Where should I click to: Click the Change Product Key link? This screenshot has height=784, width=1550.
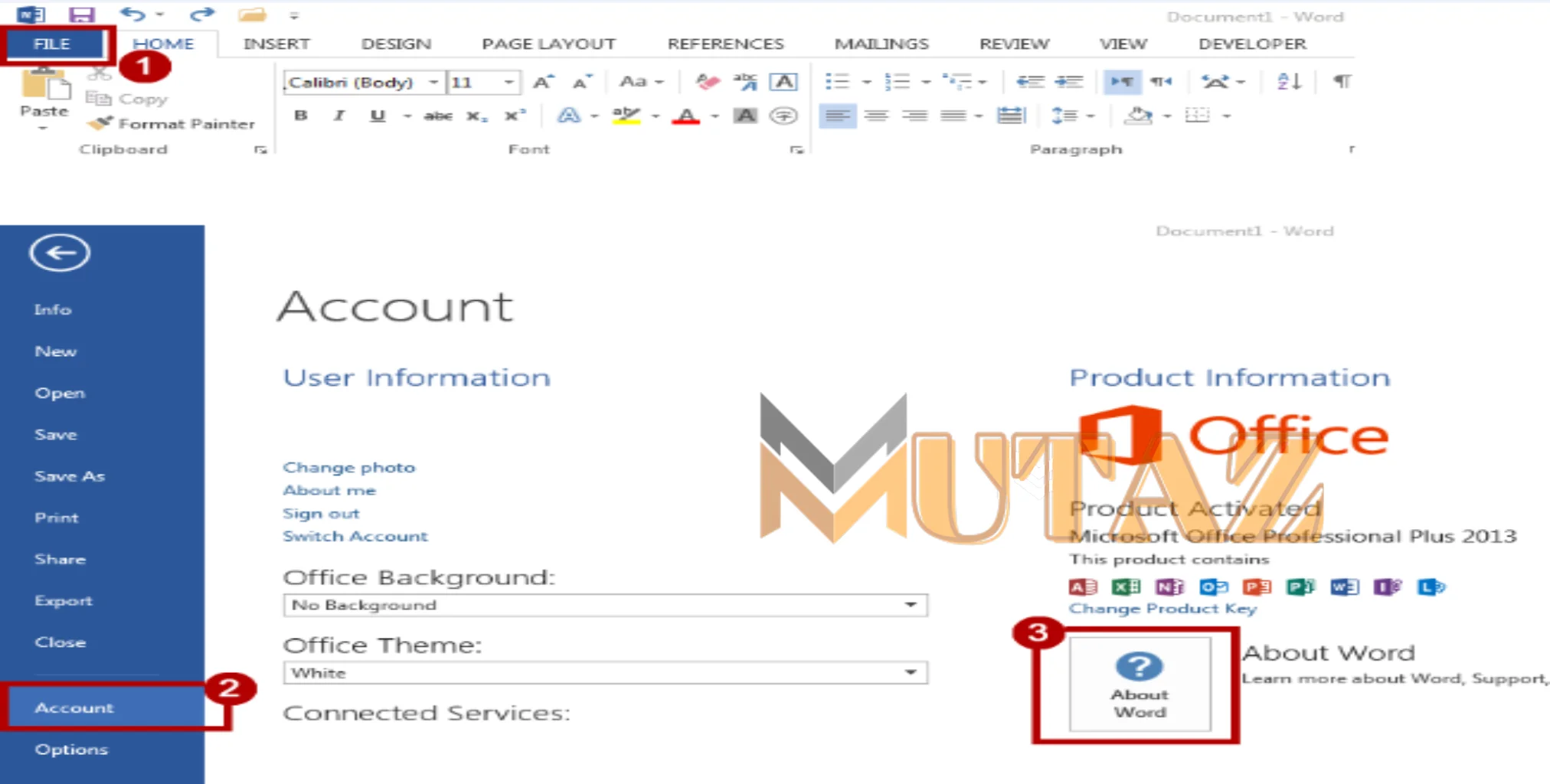pos(1162,609)
